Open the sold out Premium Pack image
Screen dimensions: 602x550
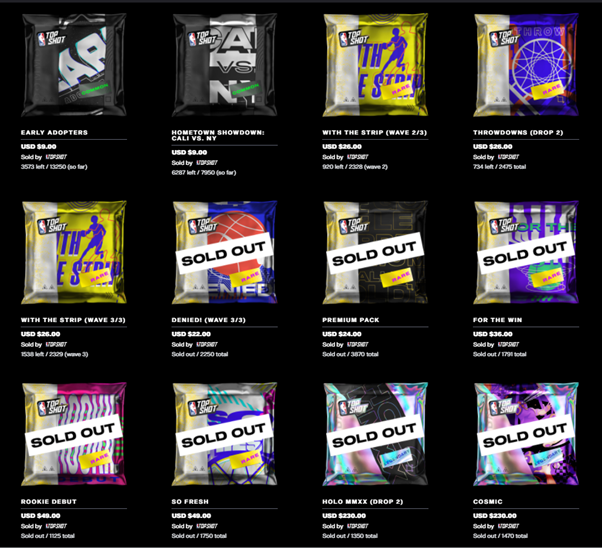(375, 252)
